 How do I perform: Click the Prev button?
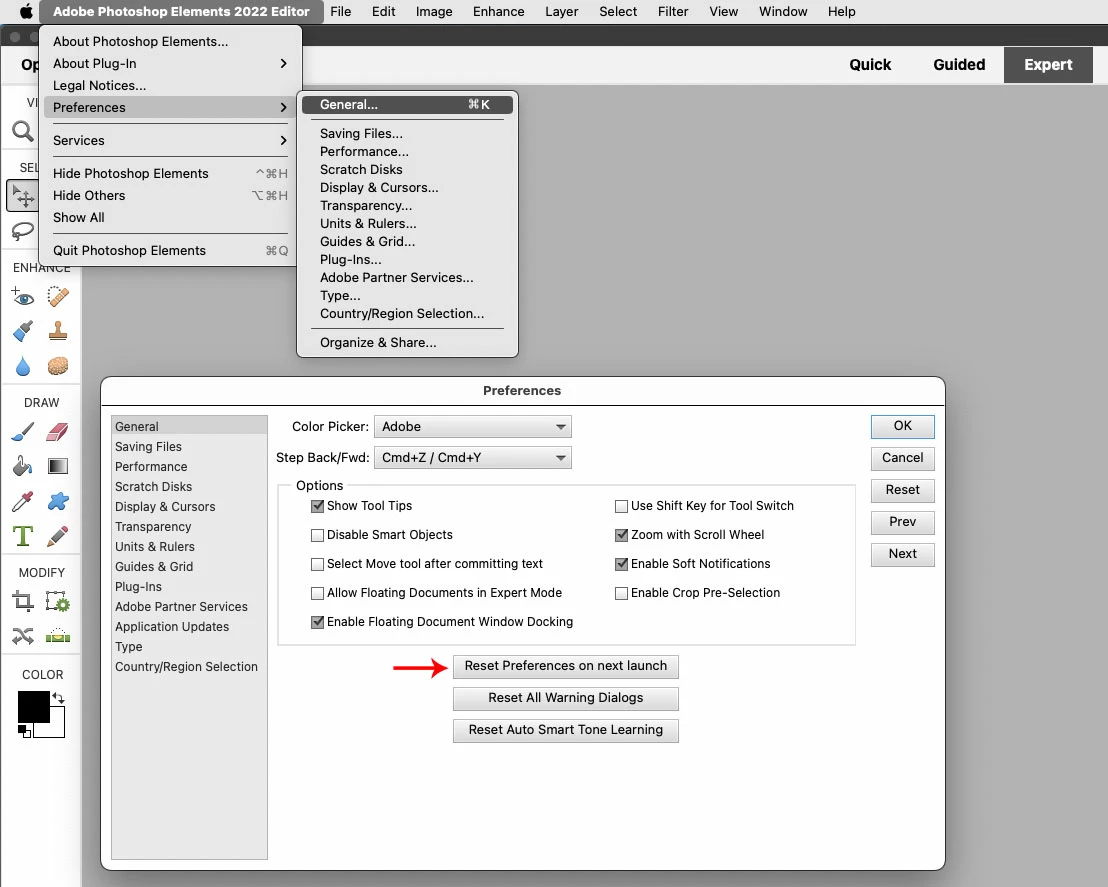click(902, 522)
